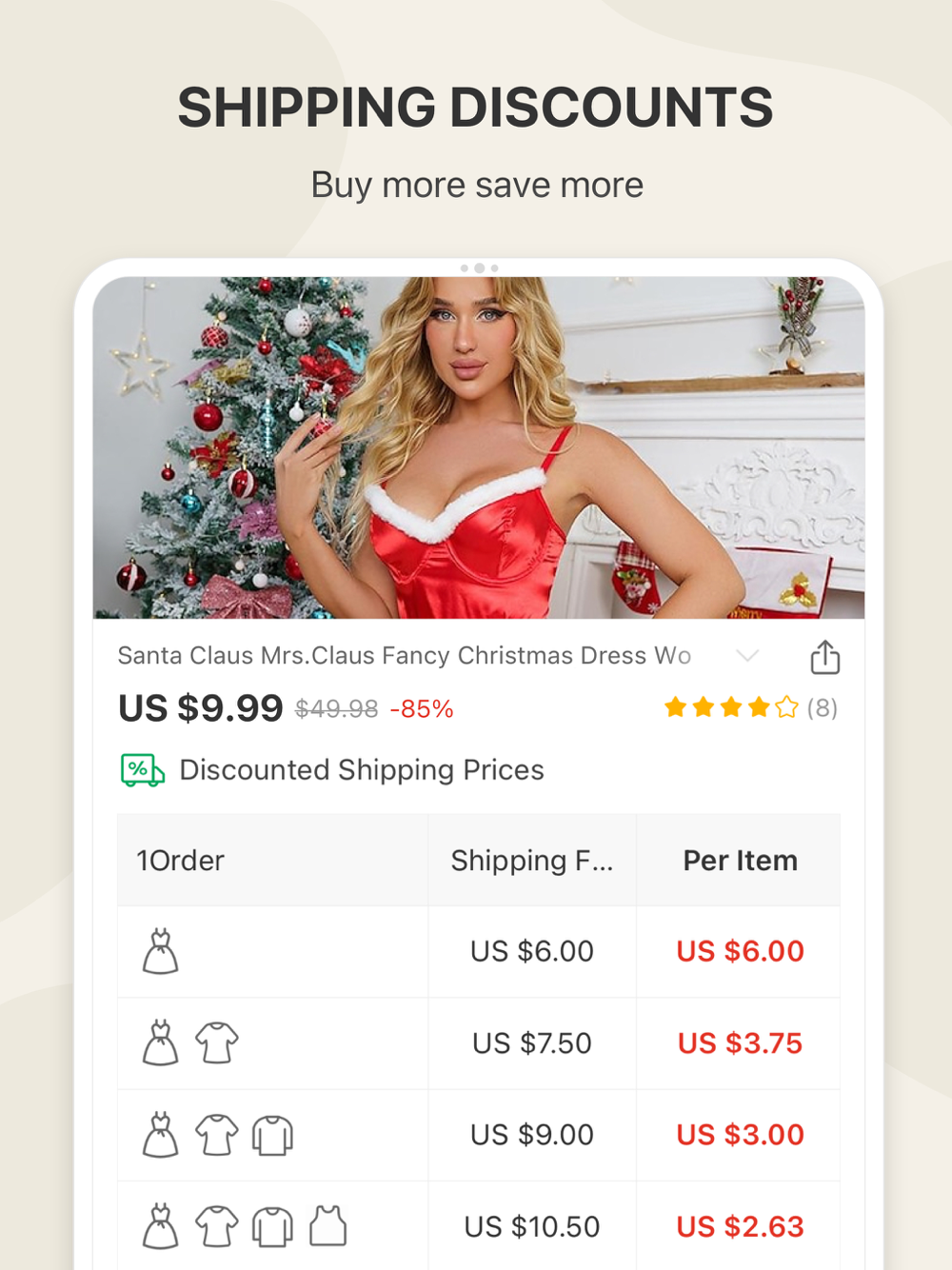Select the 1Order column header
This screenshot has height=1270, width=952.
point(180,861)
